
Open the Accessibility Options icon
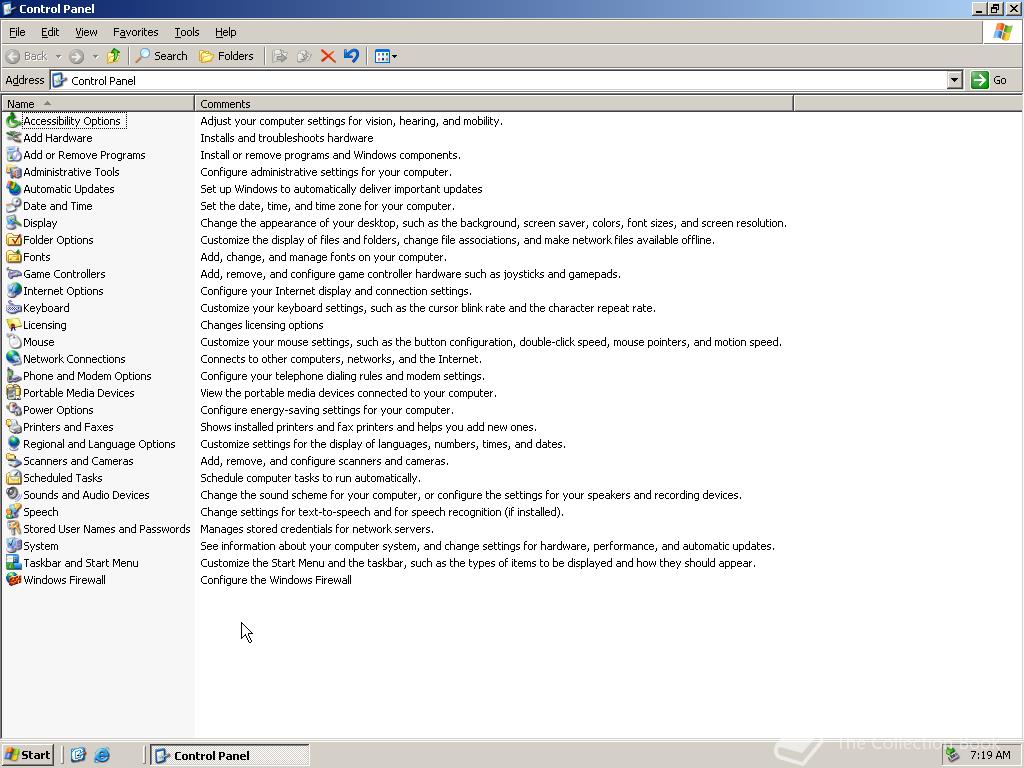[13, 121]
